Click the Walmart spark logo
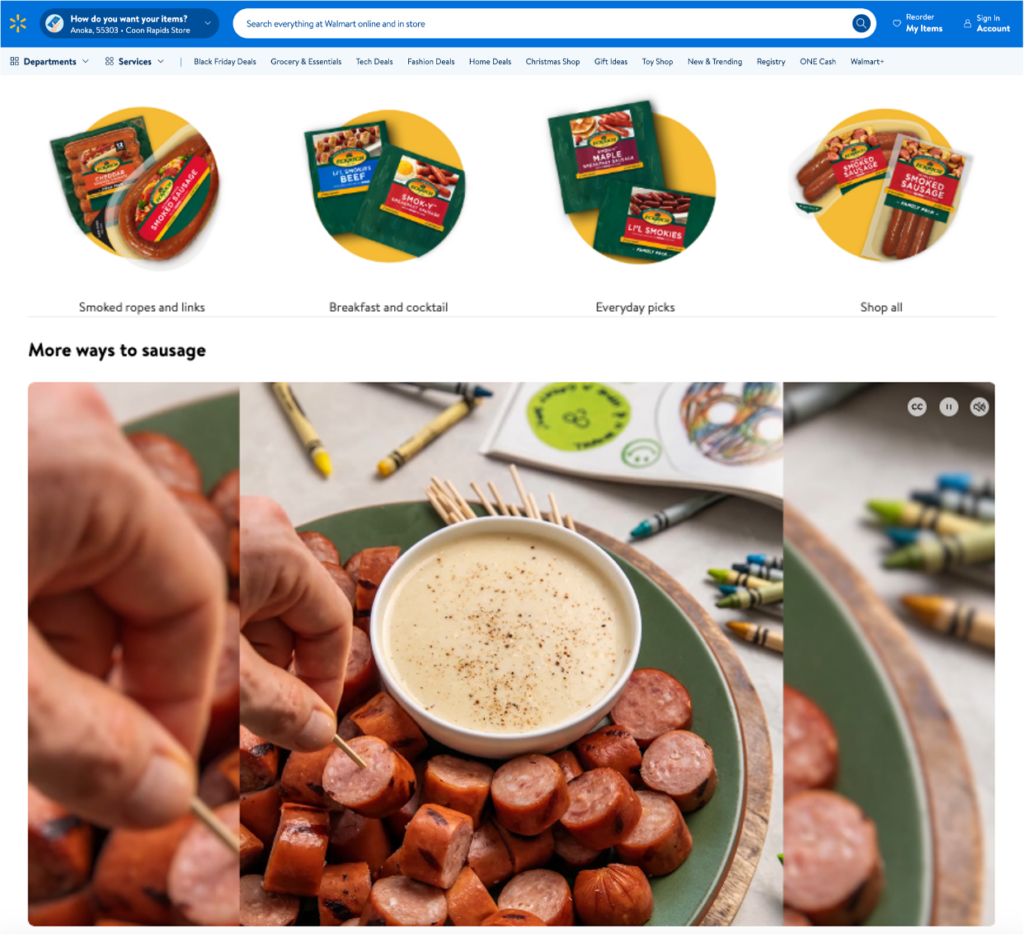This screenshot has width=1024, height=937. [18, 24]
